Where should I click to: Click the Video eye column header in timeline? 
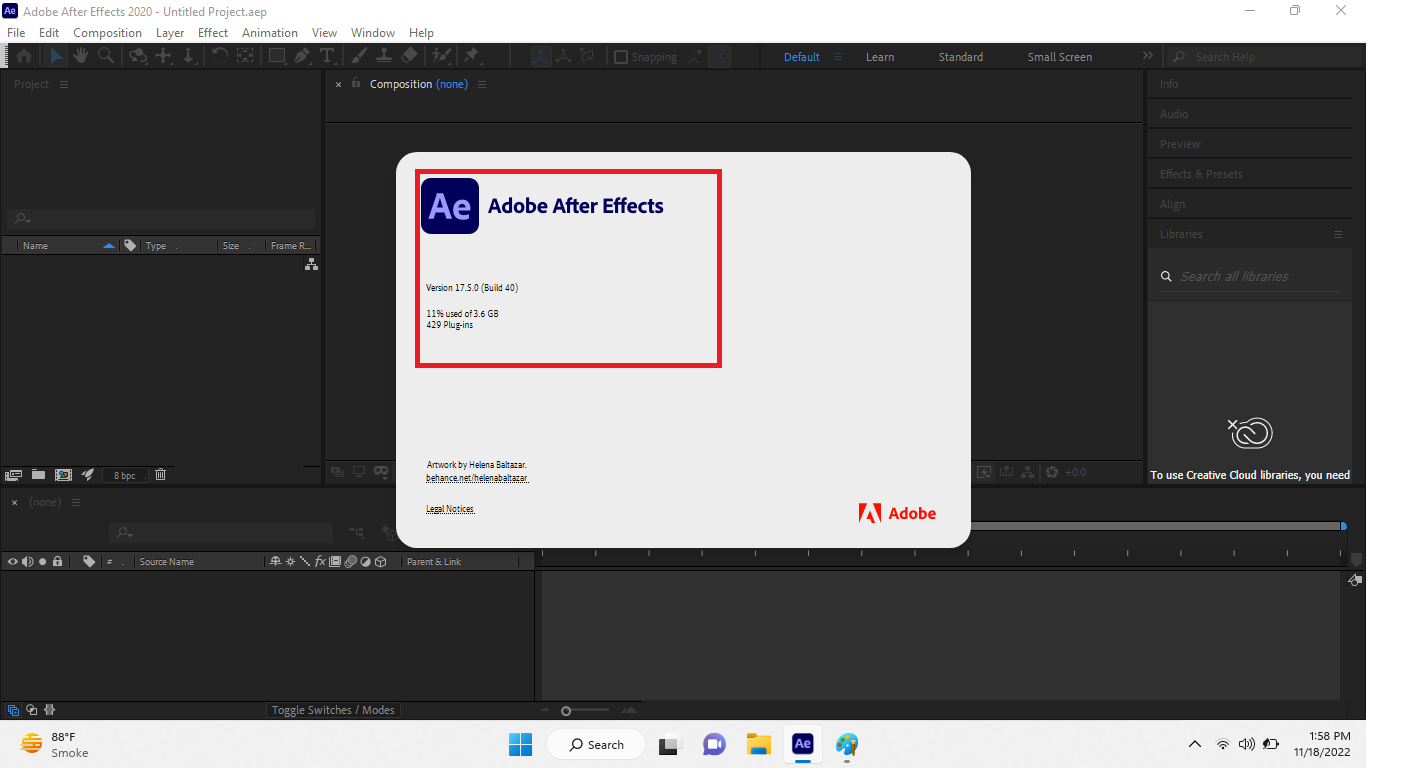(x=12, y=562)
